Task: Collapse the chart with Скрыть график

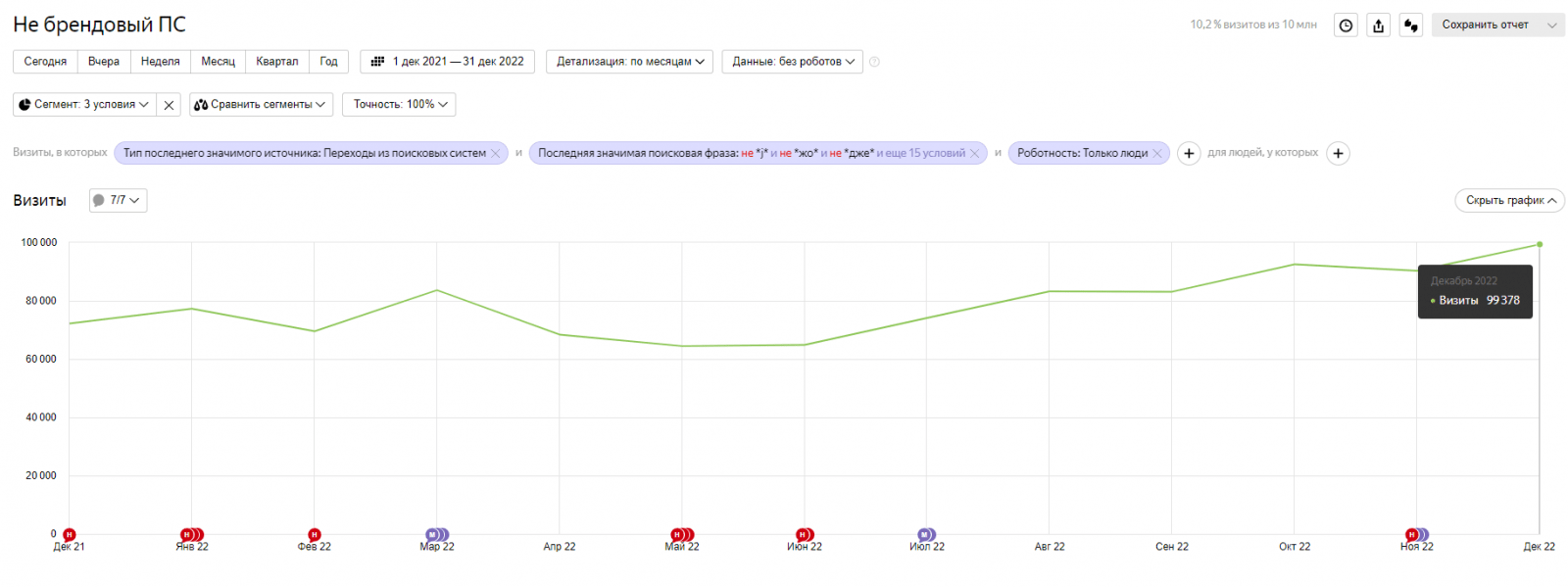Action: (1510, 201)
